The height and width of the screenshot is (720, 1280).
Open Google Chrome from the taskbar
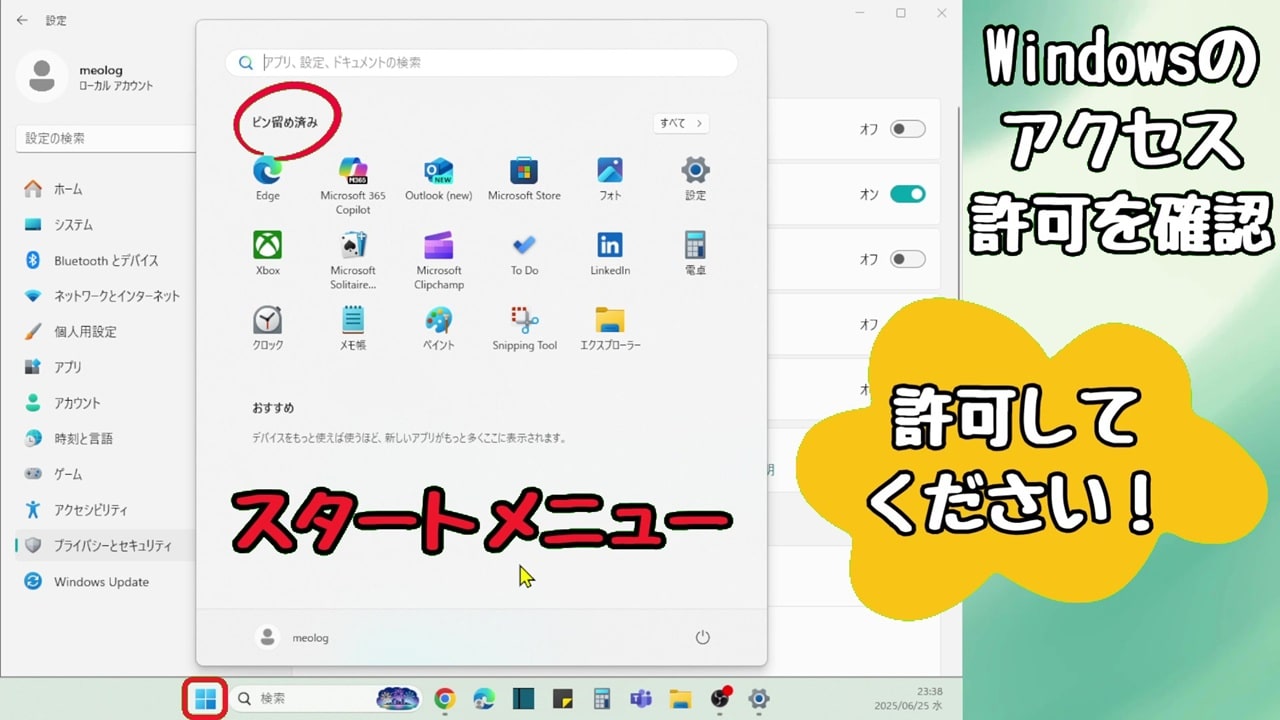(x=445, y=699)
